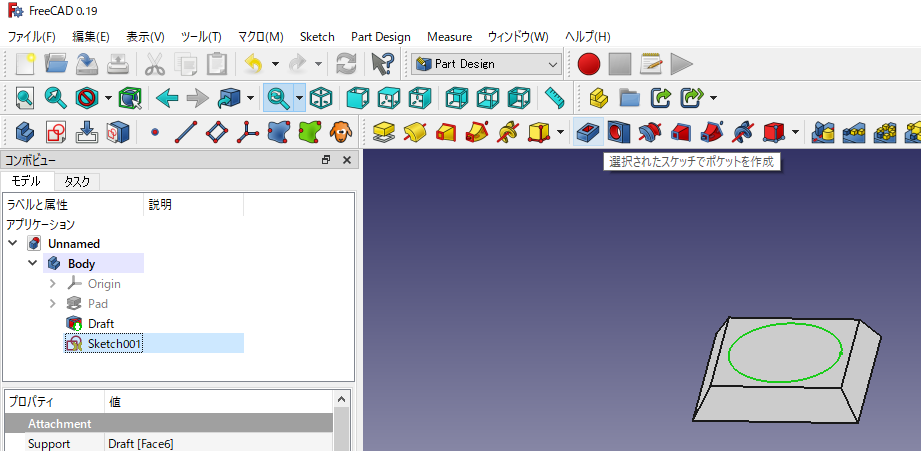Collapse the Unnamed document tree node

[13, 243]
